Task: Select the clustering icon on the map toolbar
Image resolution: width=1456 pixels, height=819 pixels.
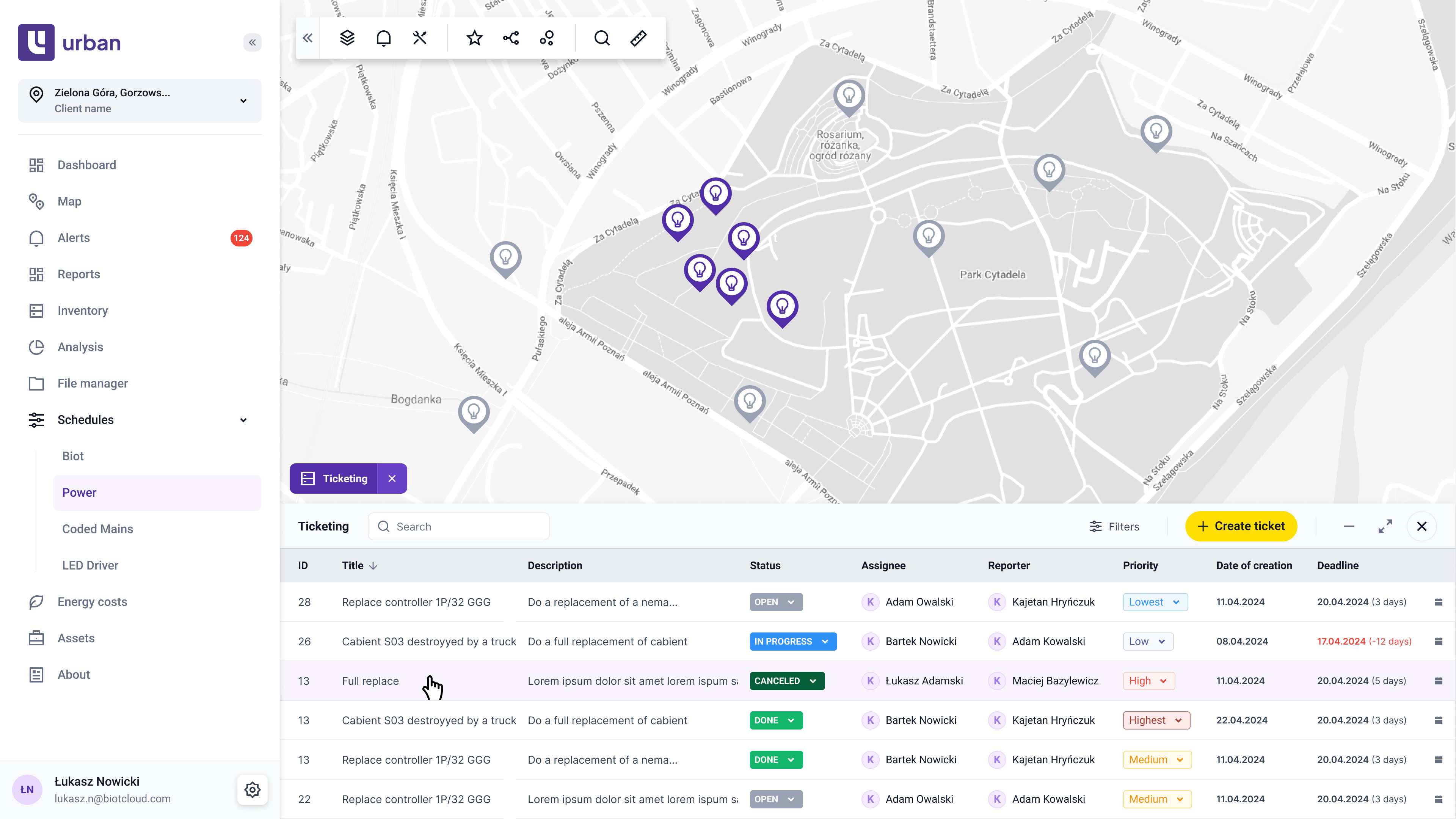Action: pyautogui.click(x=546, y=38)
